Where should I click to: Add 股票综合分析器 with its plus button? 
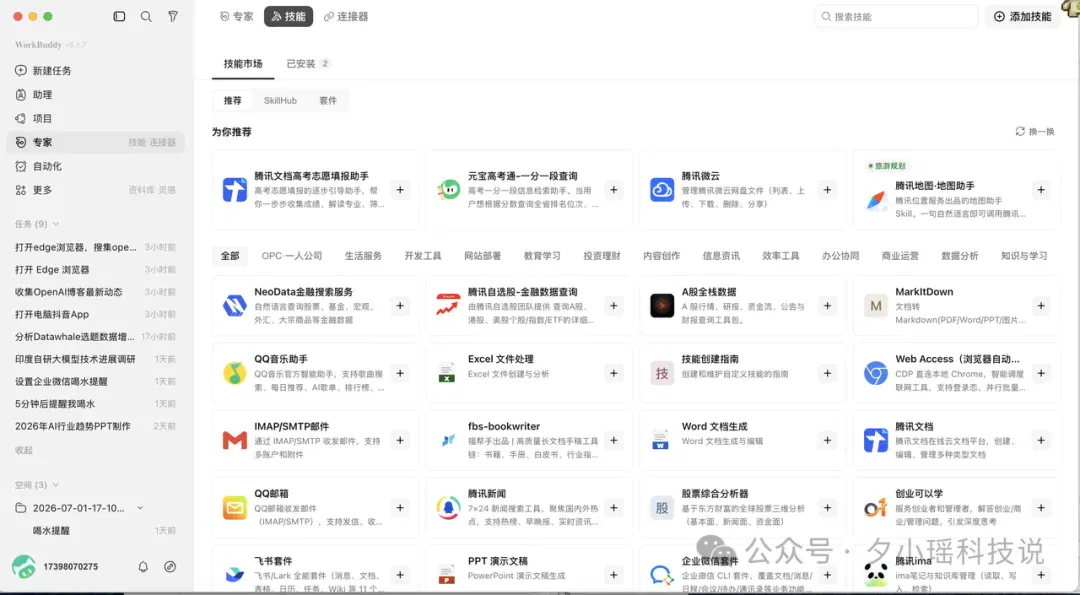tap(827, 508)
